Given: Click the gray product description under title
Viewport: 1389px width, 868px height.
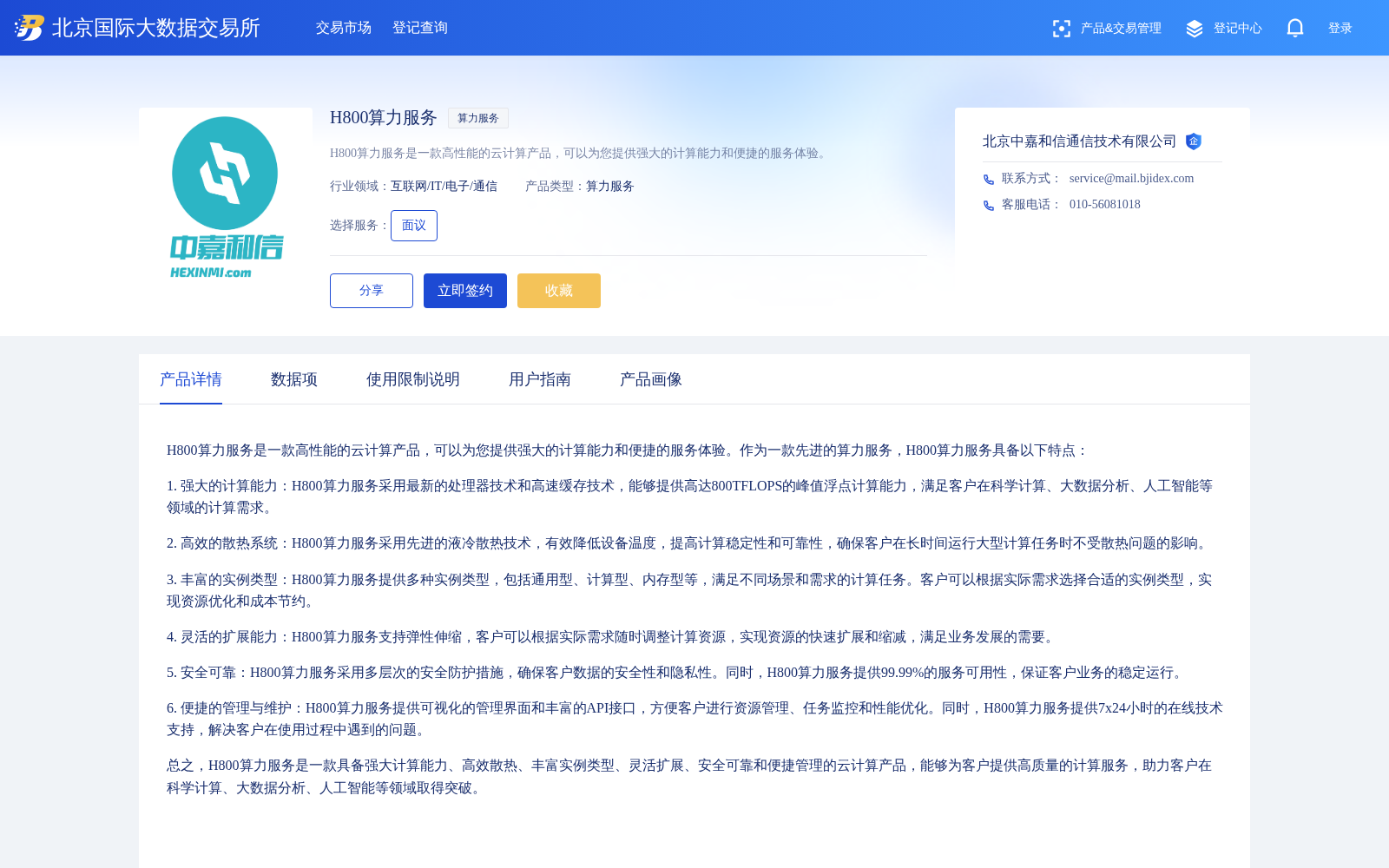Looking at the screenshot, I should (581, 153).
